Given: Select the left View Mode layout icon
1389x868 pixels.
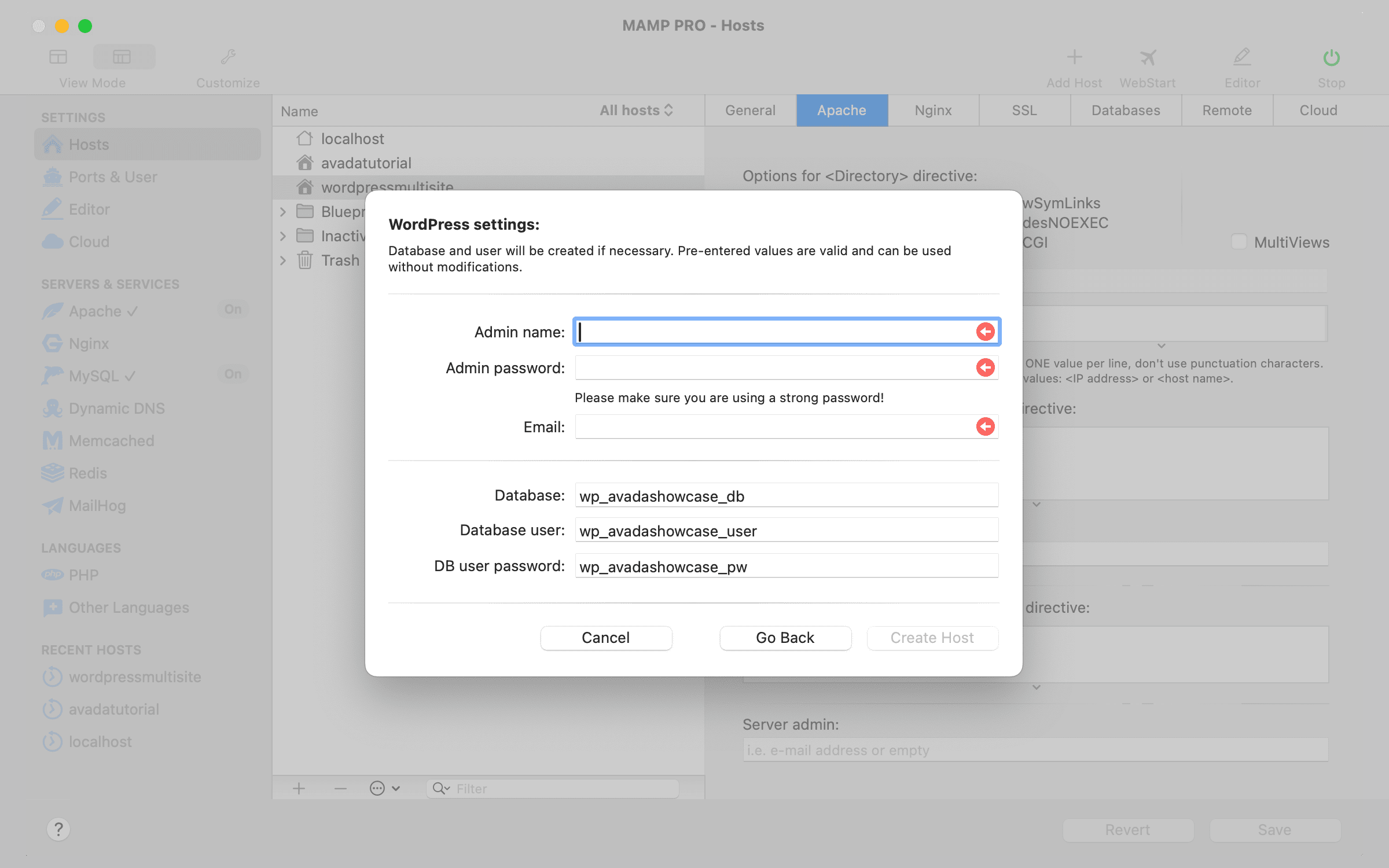Looking at the screenshot, I should 58,57.
